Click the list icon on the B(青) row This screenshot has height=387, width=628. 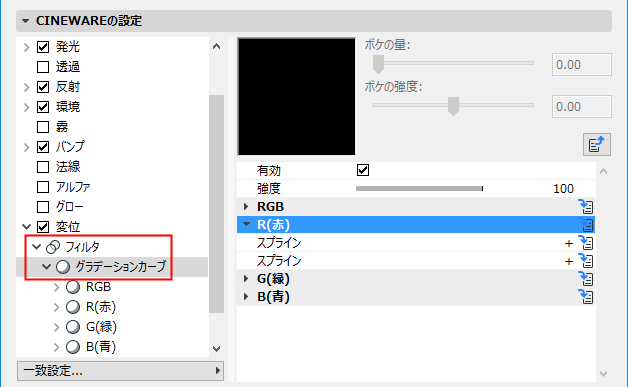586,297
